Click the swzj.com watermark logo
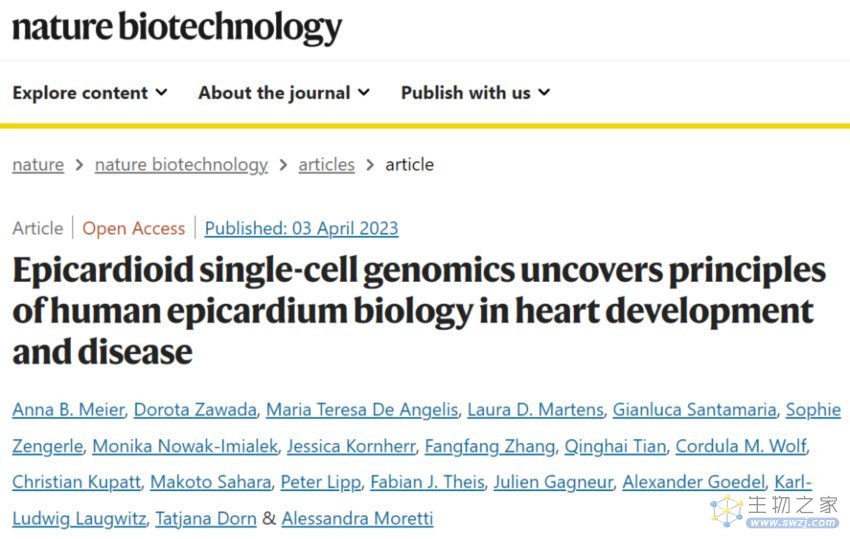 pos(775,511)
